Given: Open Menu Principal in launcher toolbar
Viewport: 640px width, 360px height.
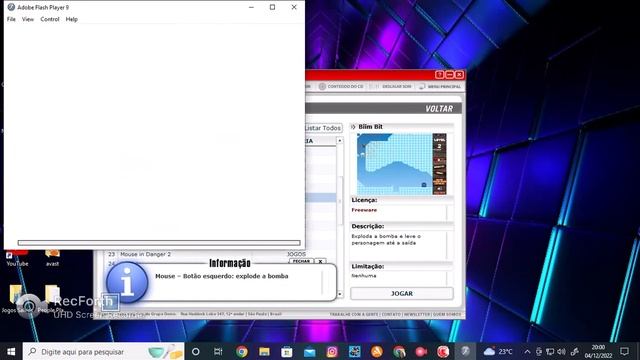Looking at the screenshot, I should click(x=440, y=87).
